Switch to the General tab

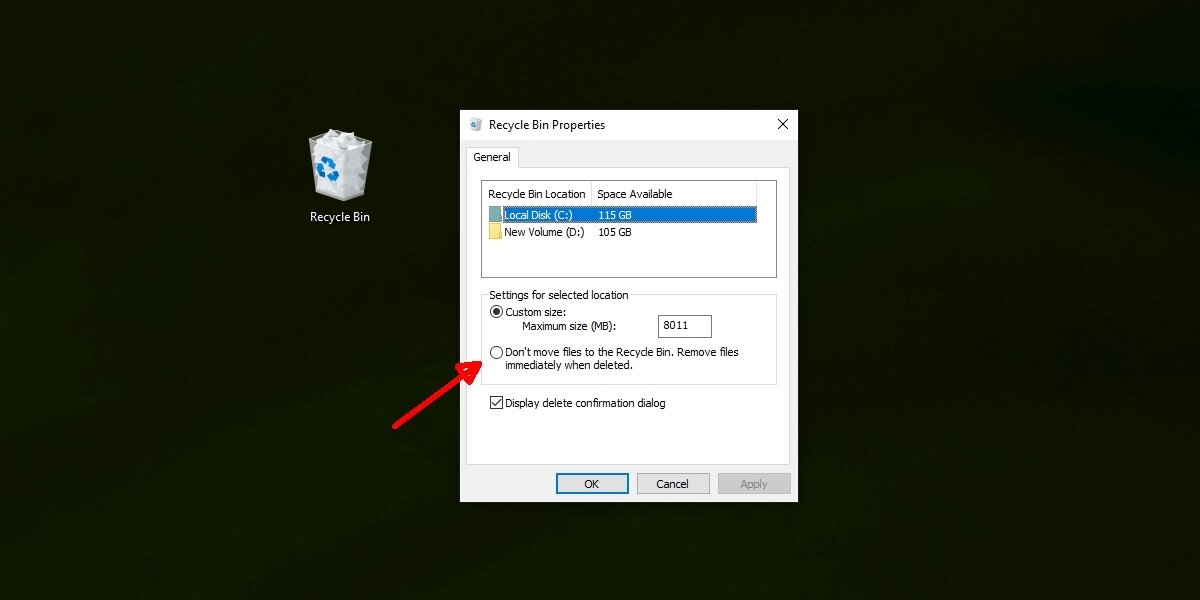[x=492, y=157]
